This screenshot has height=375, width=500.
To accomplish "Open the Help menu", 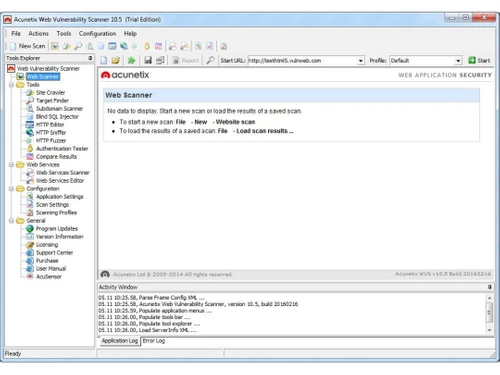I will point(130,33).
